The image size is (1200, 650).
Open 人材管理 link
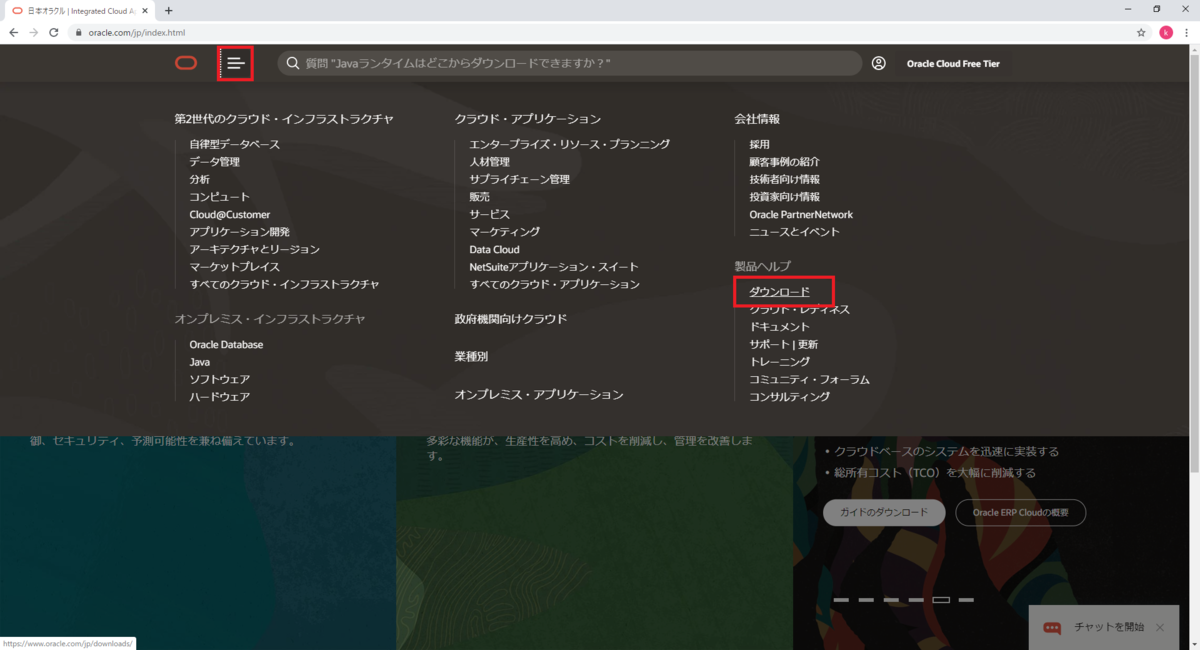pos(490,162)
